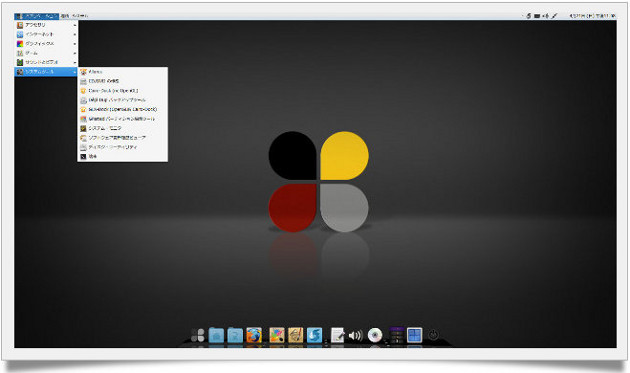Launch ディスク・ユーティリティ from the submenu

123,147
